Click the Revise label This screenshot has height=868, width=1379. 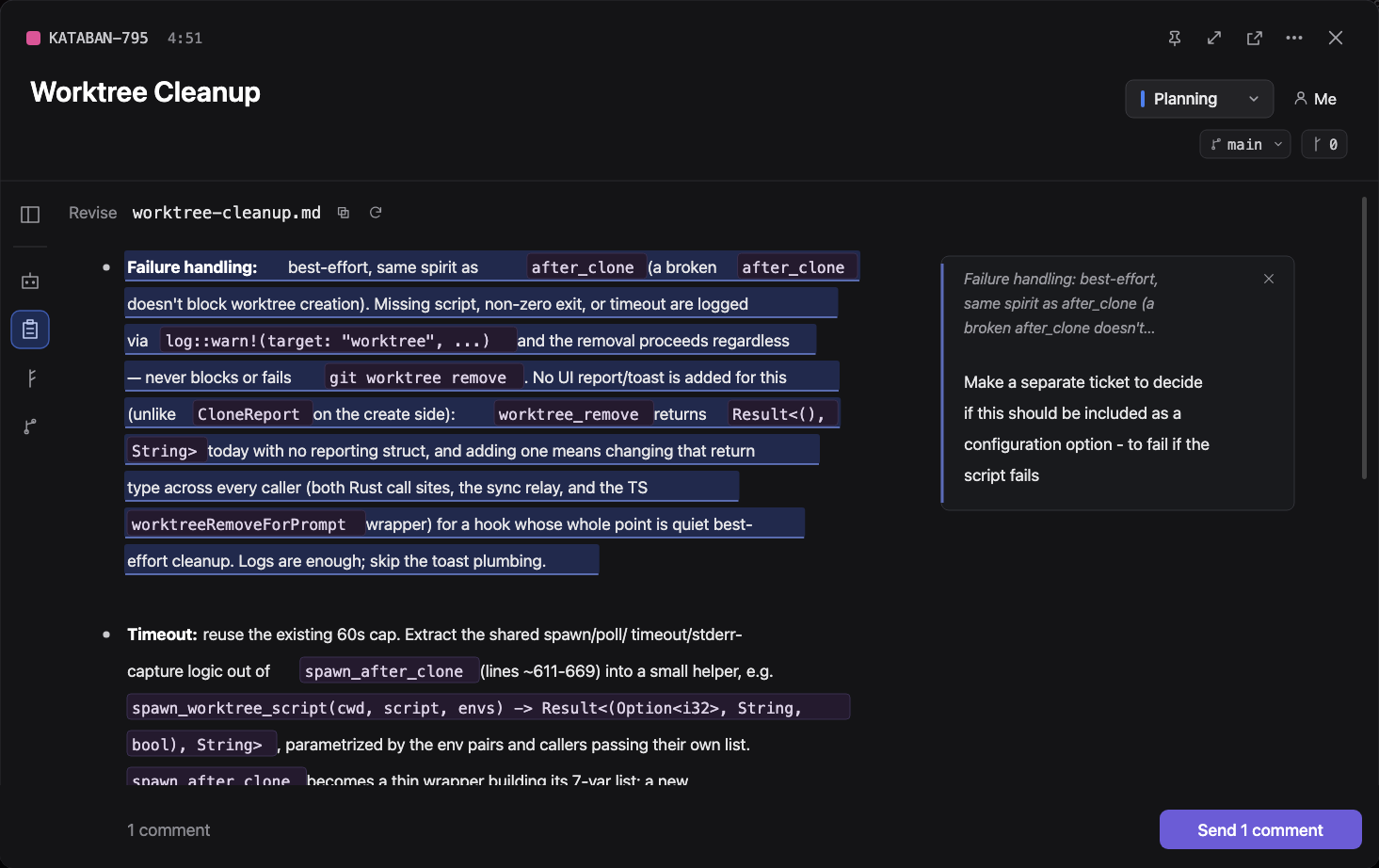pos(93,213)
